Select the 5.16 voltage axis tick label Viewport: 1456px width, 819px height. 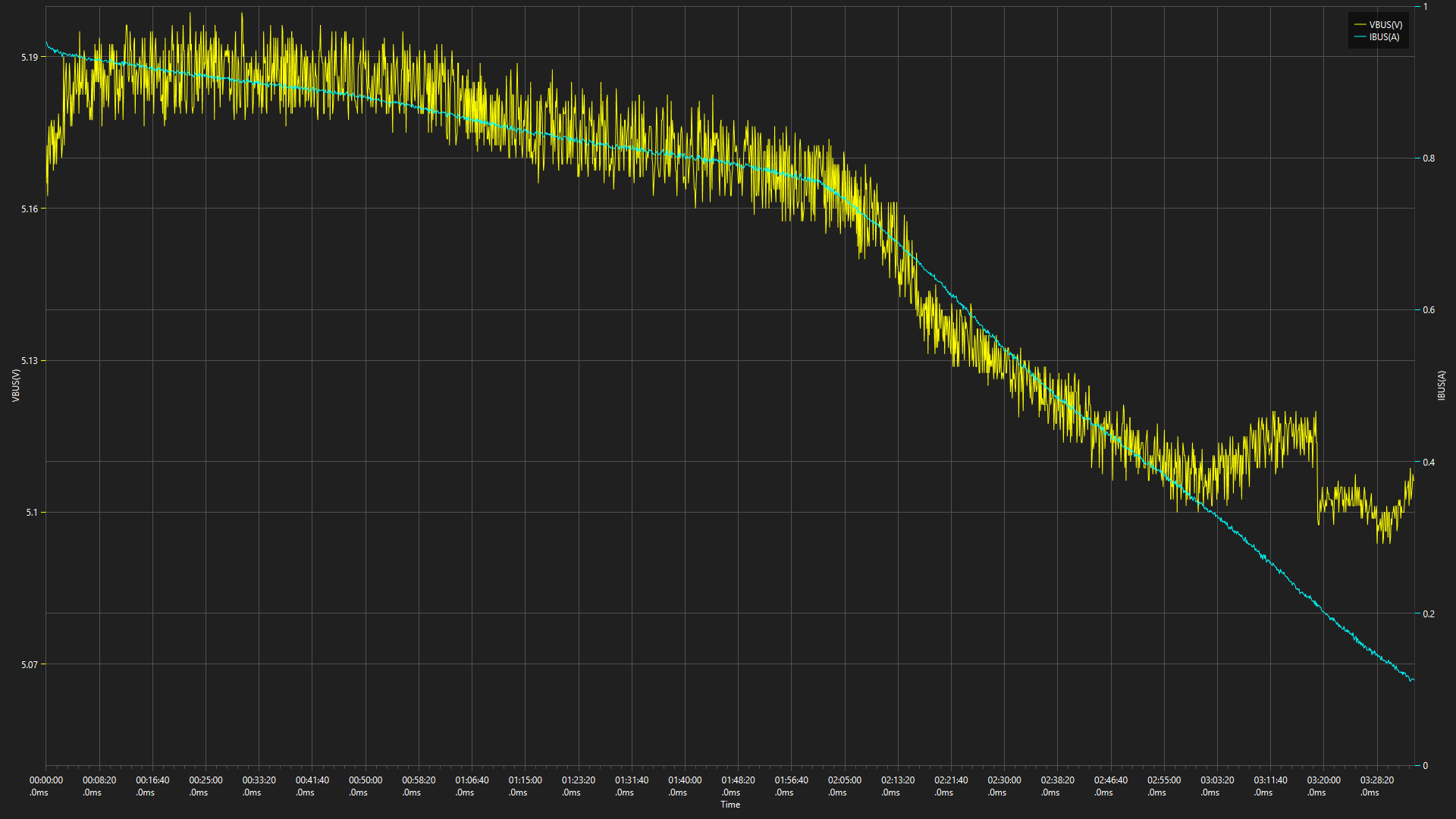(30, 209)
